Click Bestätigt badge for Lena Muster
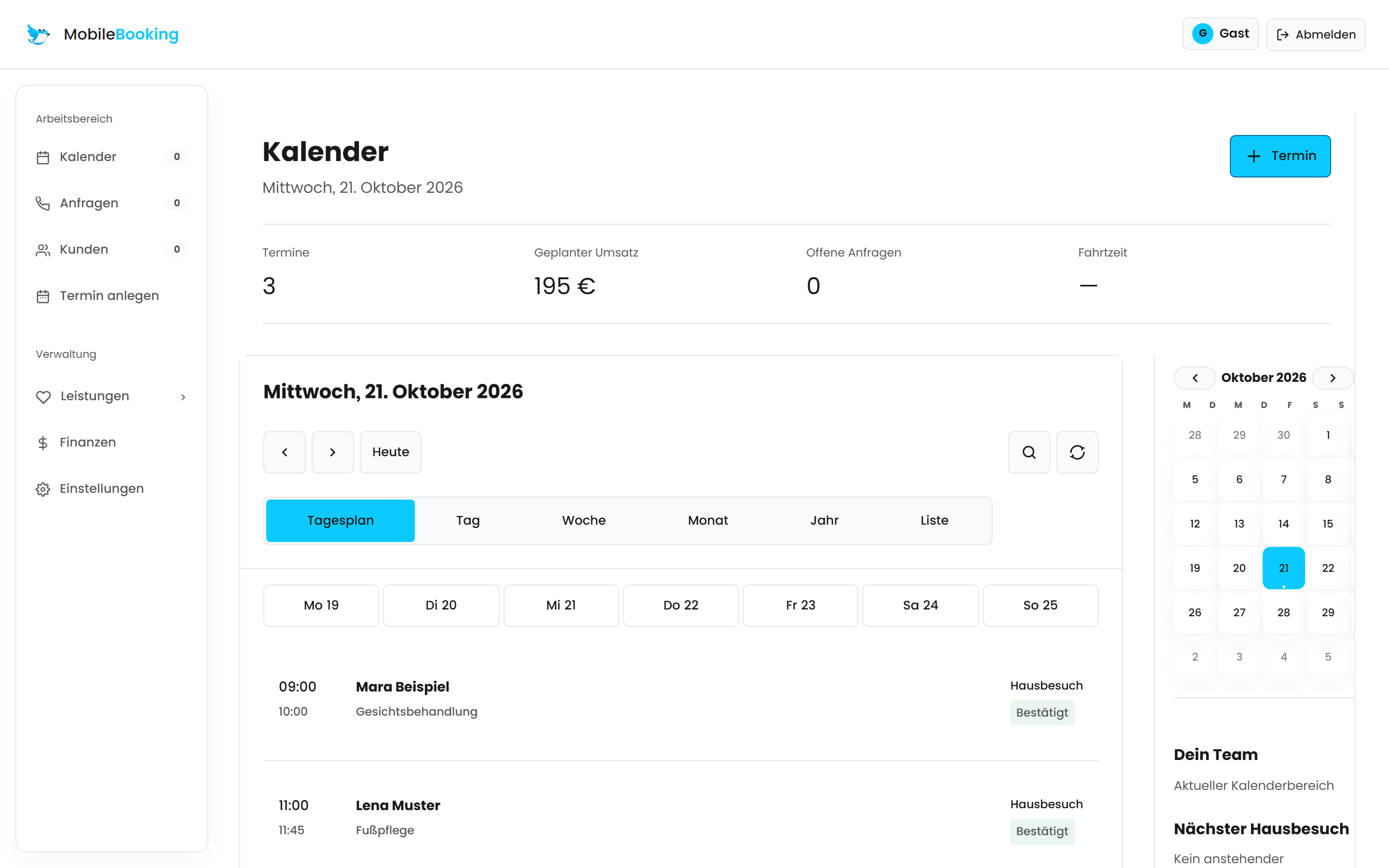The width and height of the screenshot is (1389, 868). pyautogui.click(x=1042, y=832)
